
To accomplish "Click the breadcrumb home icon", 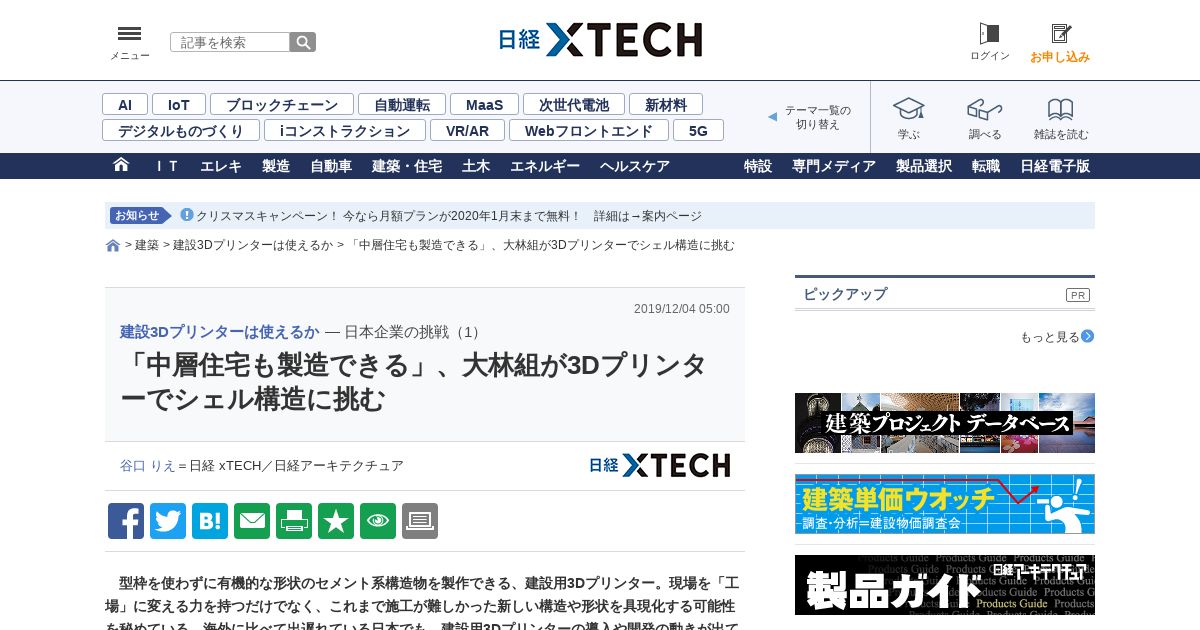I will pos(113,246).
